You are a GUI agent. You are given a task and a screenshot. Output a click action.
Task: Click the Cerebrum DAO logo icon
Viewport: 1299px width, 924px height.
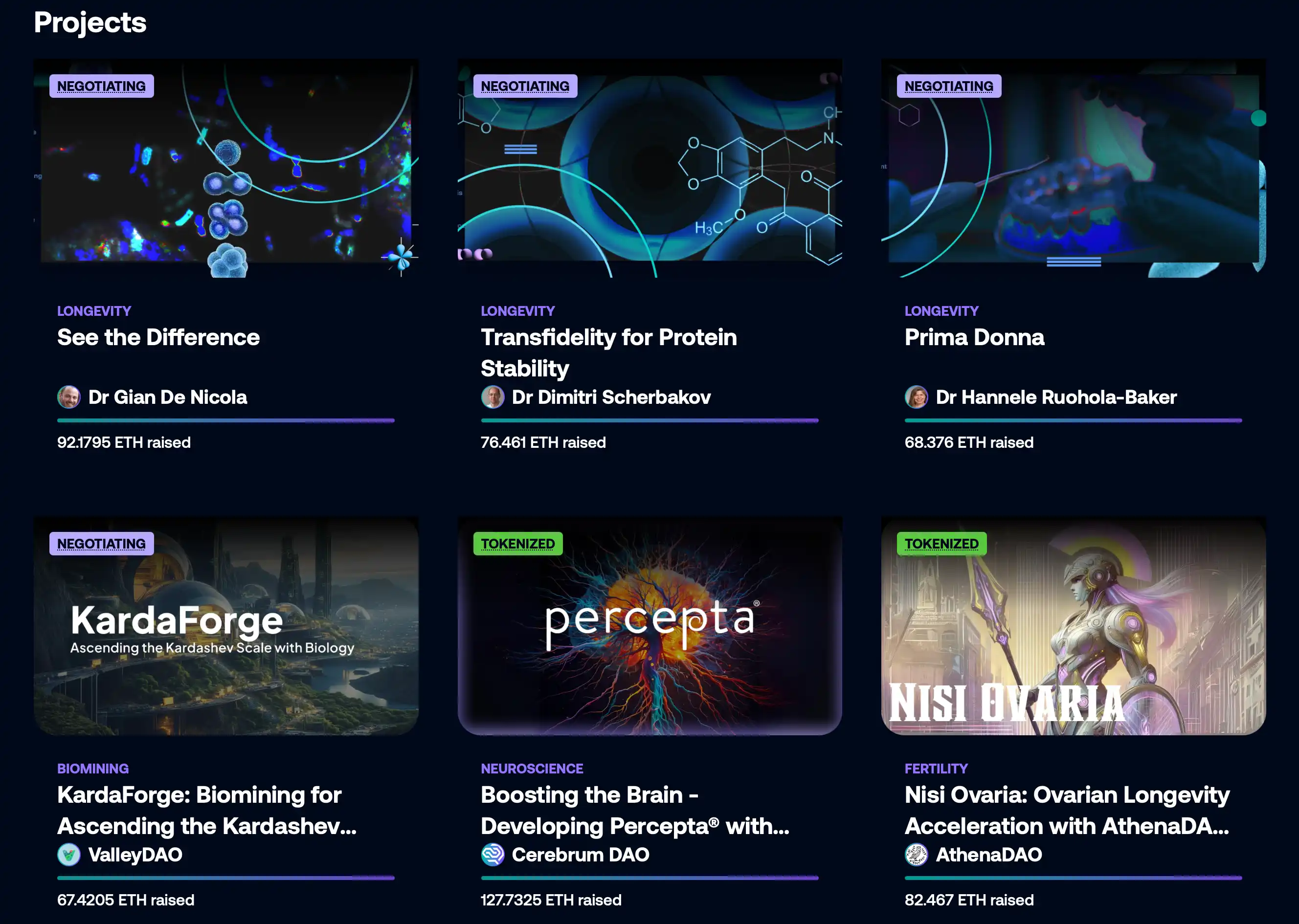coord(493,855)
